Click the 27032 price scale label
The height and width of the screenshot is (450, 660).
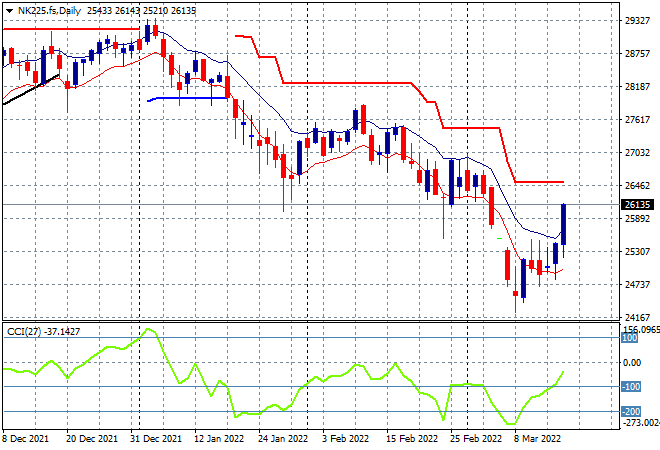[x=637, y=152]
